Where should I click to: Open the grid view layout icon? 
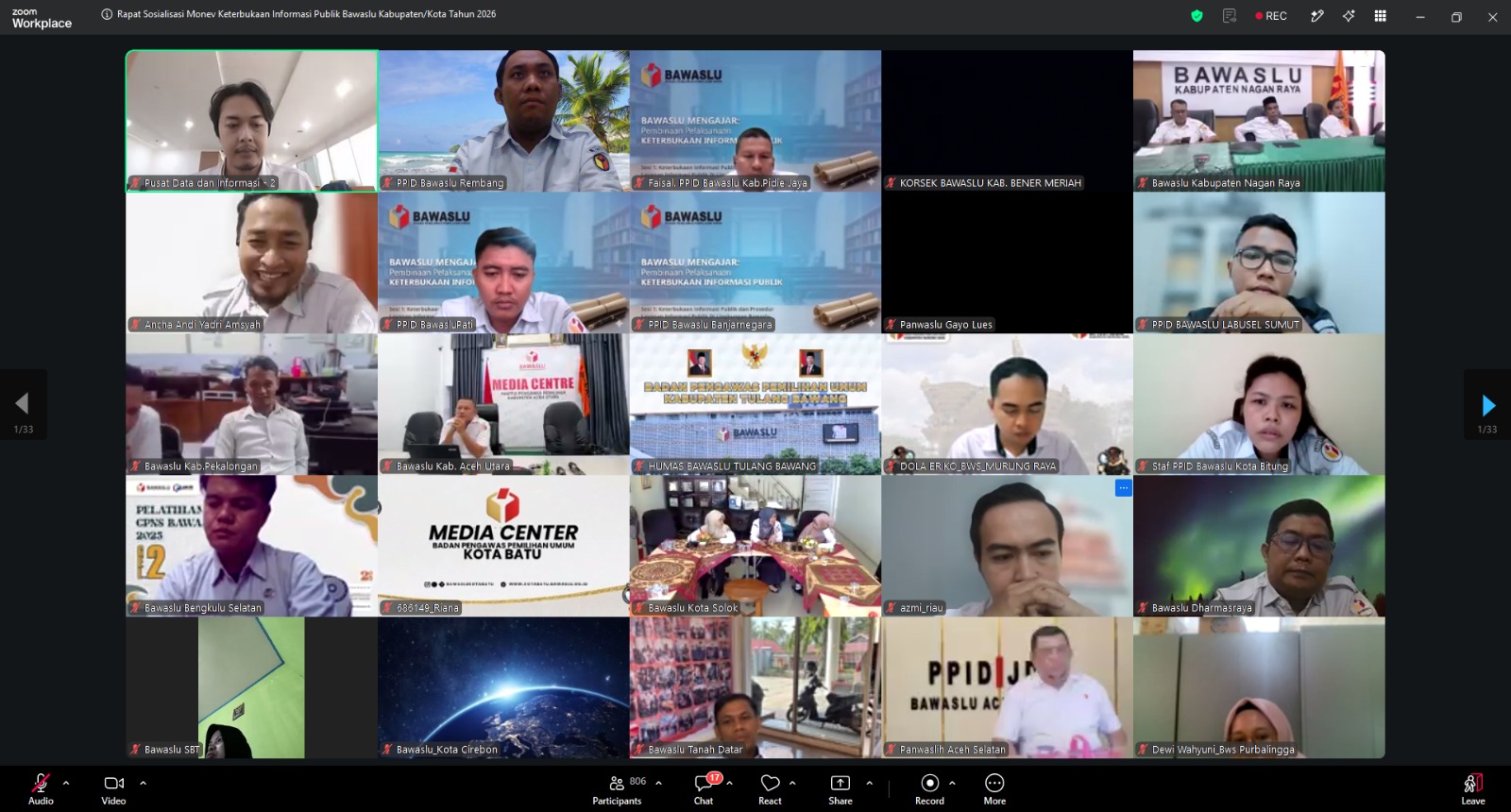(x=1380, y=16)
